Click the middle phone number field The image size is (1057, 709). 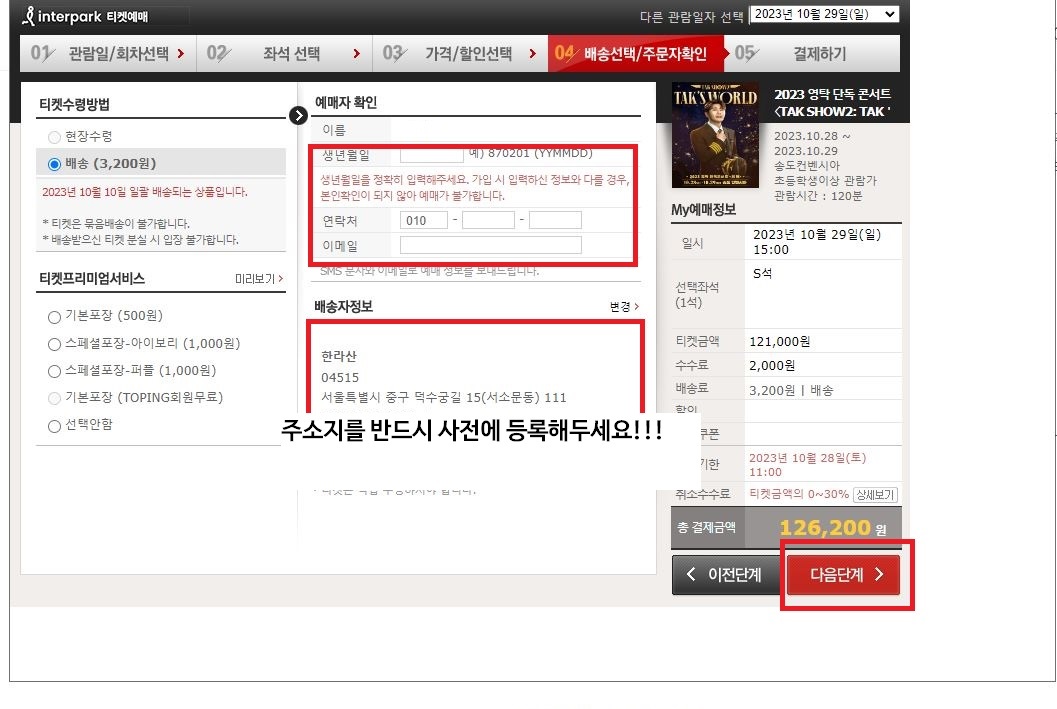[x=488, y=220]
